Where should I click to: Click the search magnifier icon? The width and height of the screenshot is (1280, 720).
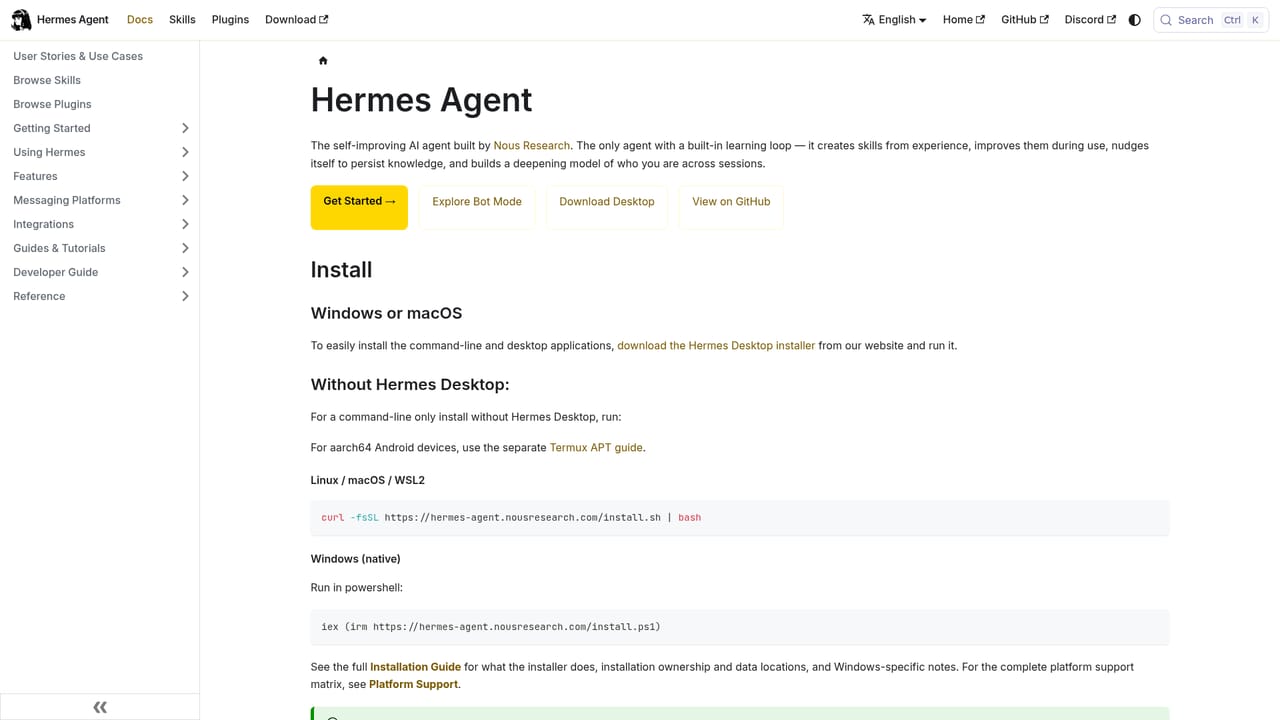[x=1166, y=20]
